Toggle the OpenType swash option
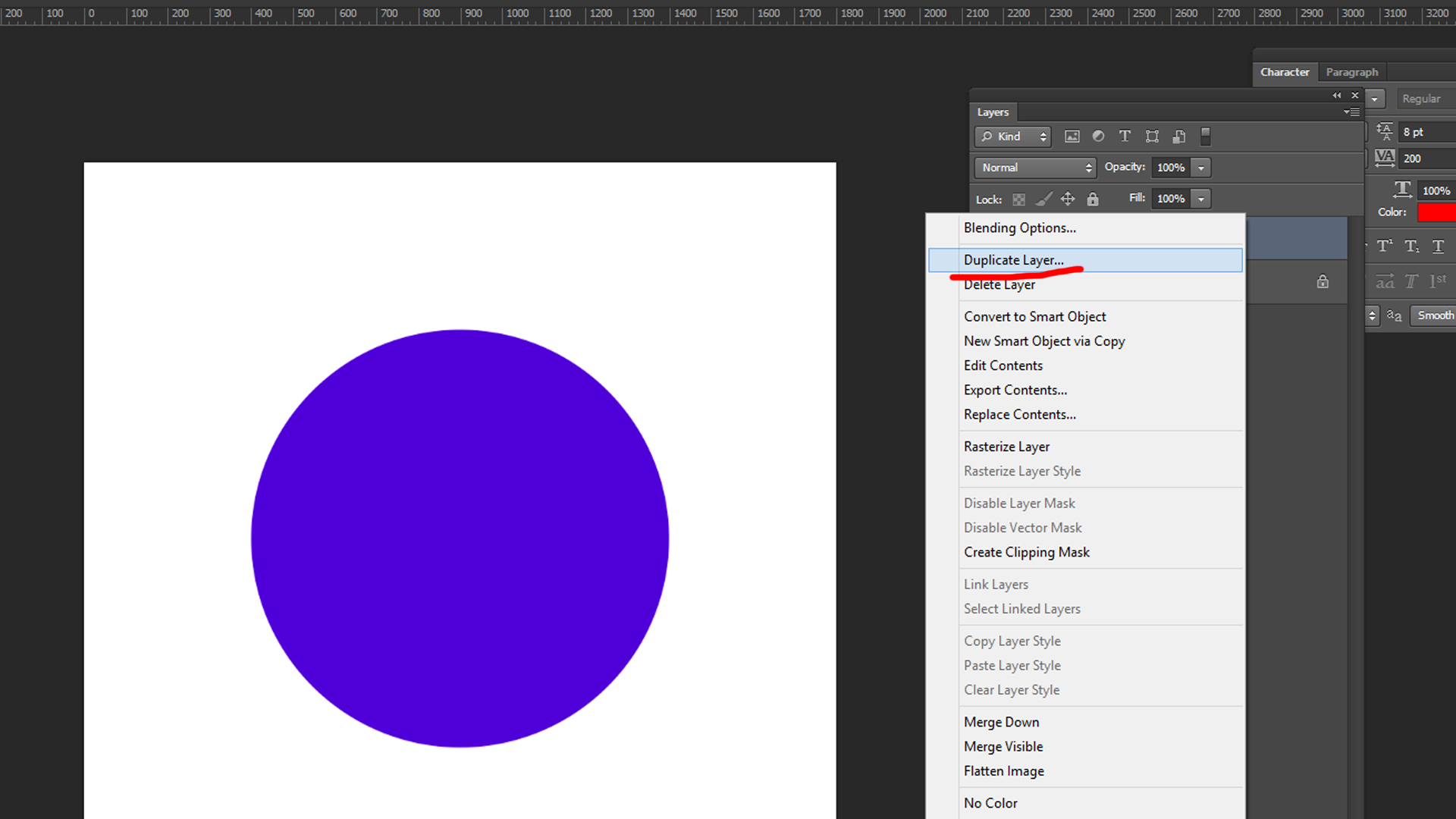The height and width of the screenshot is (819, 1456). click(x=1385, y=281)
